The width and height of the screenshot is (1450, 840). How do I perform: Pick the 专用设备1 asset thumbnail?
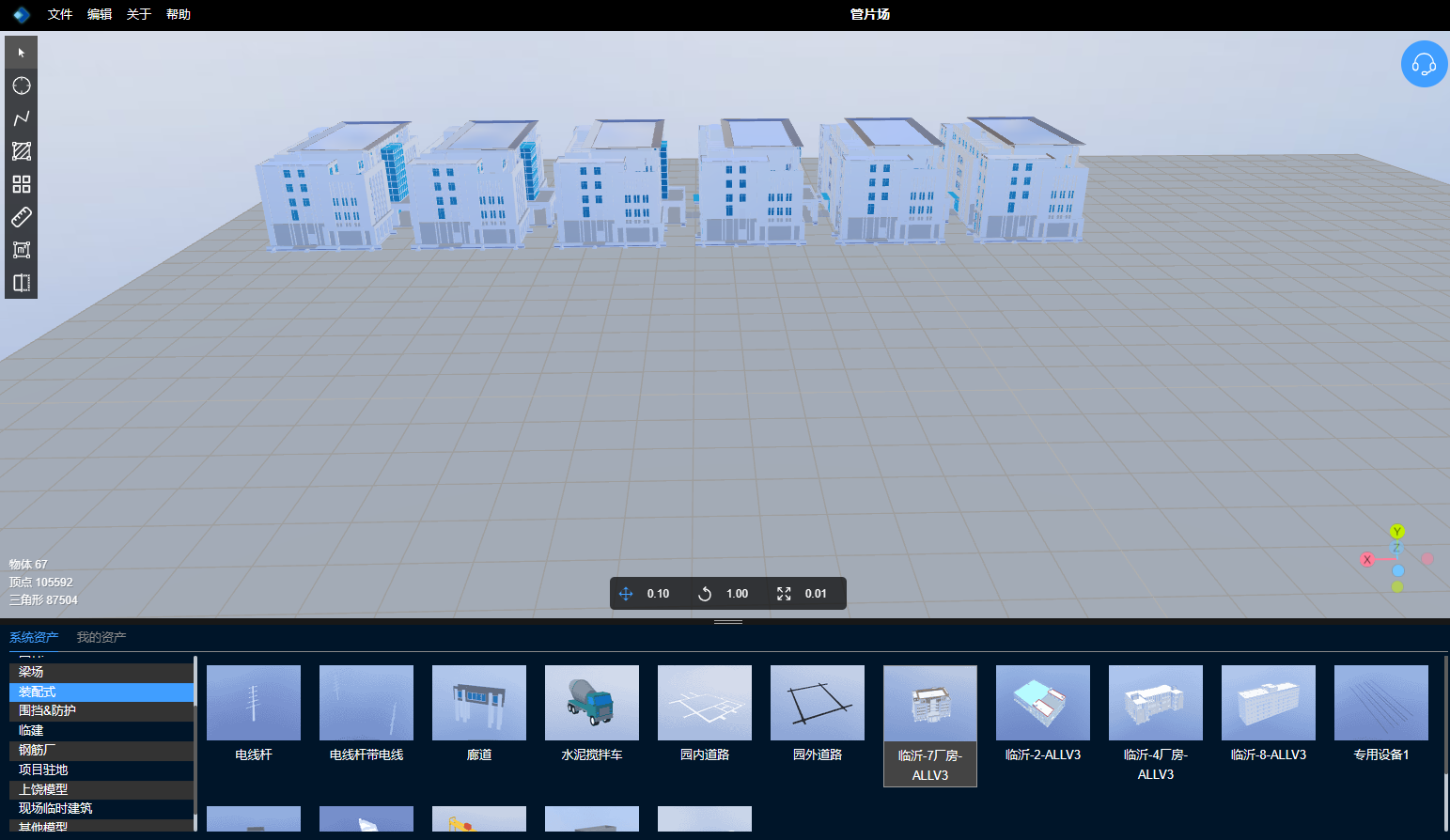tap(1381, 703)
